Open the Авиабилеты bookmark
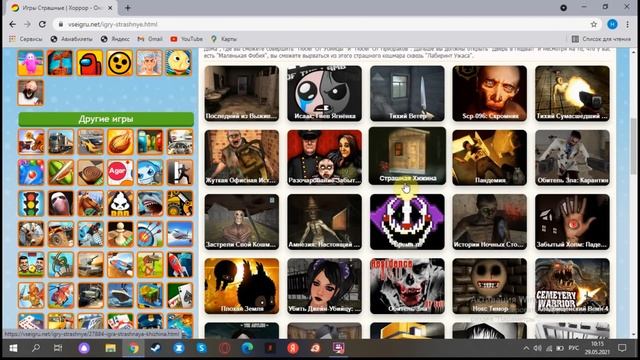 71,39
